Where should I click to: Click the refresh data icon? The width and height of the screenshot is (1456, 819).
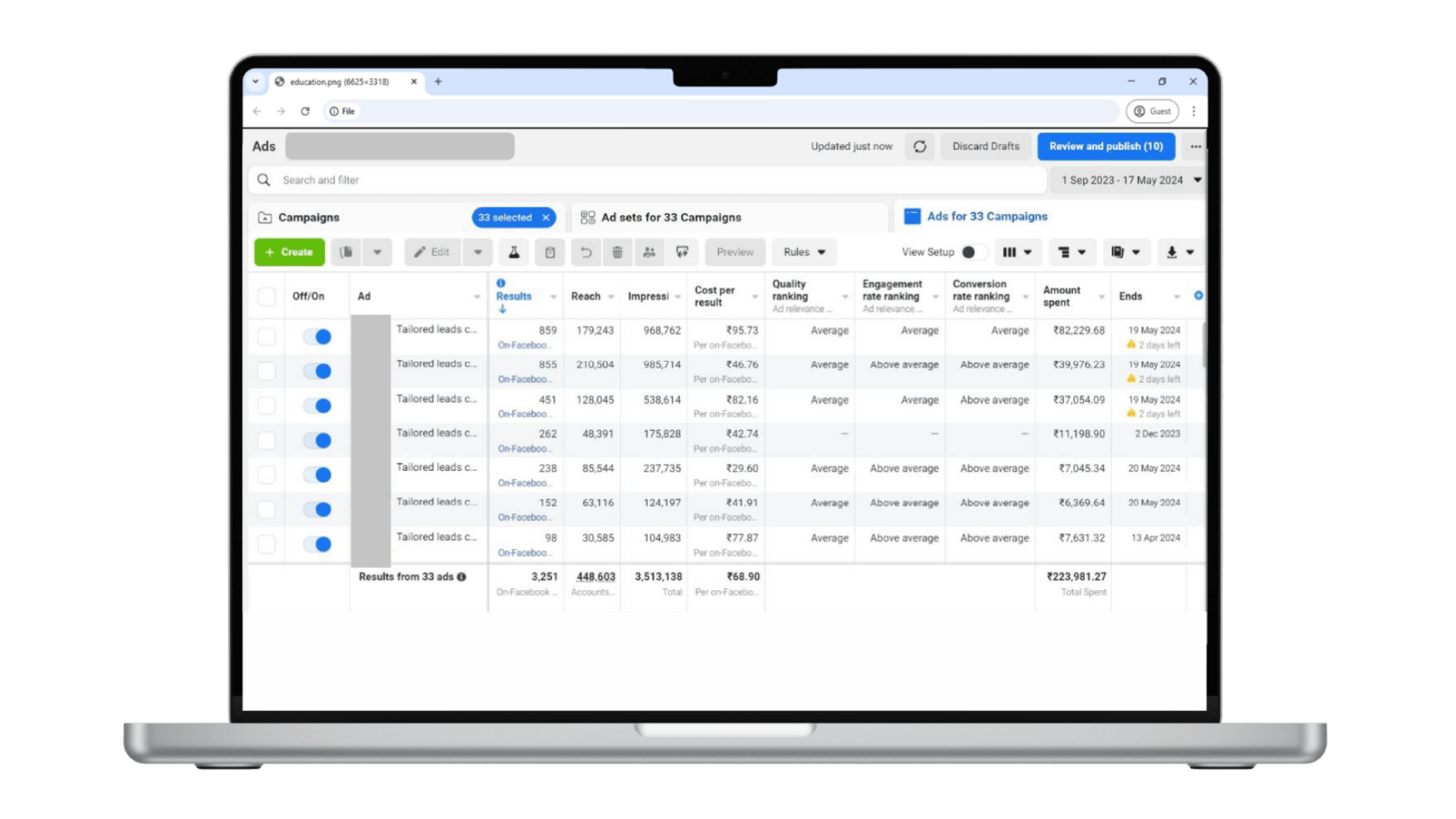tap(920, 146)
